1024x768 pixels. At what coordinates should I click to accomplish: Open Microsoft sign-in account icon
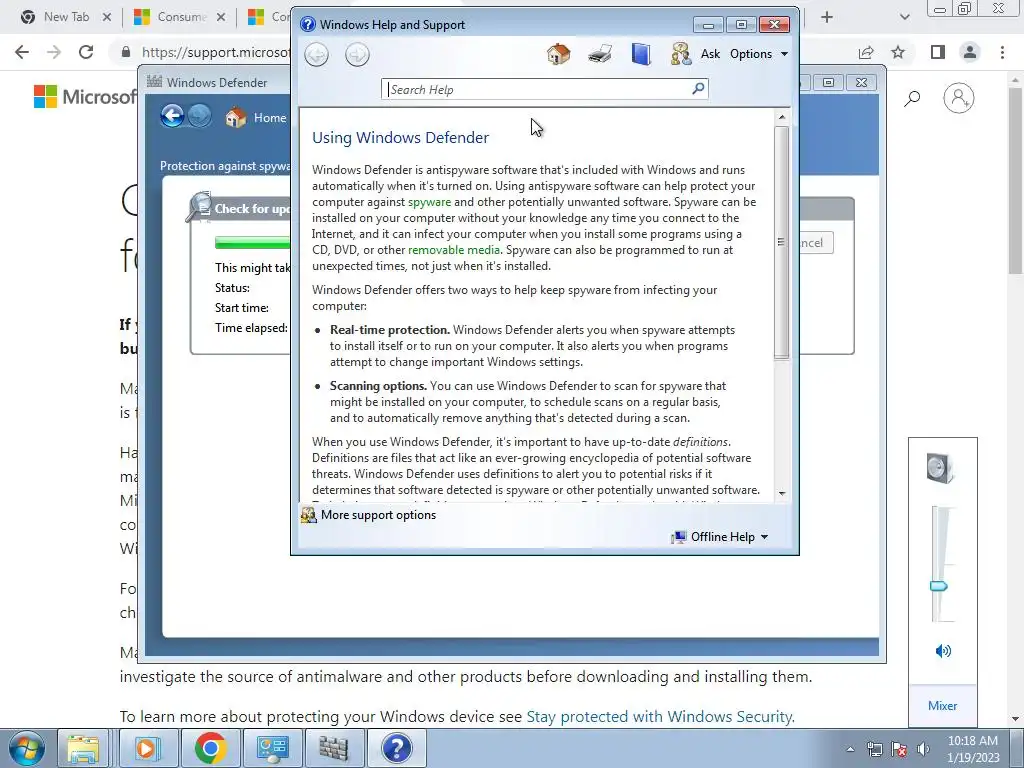pos(959,98)
